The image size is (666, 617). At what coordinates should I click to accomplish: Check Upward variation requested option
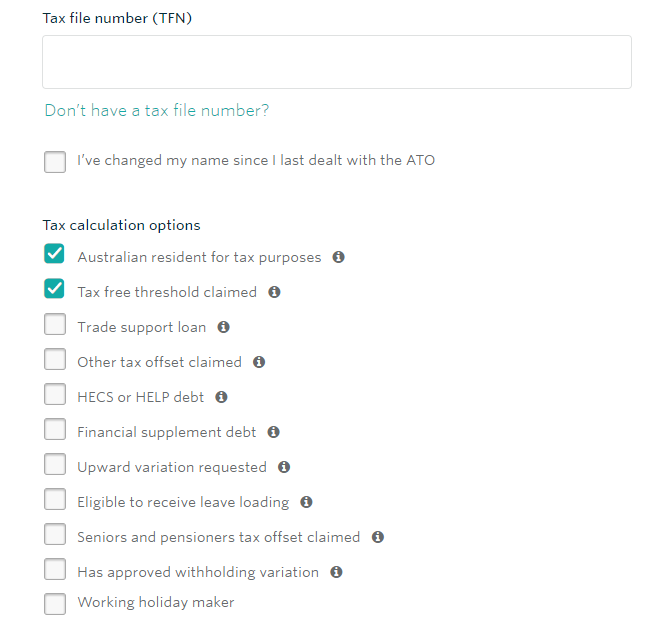tap(55, 464)
